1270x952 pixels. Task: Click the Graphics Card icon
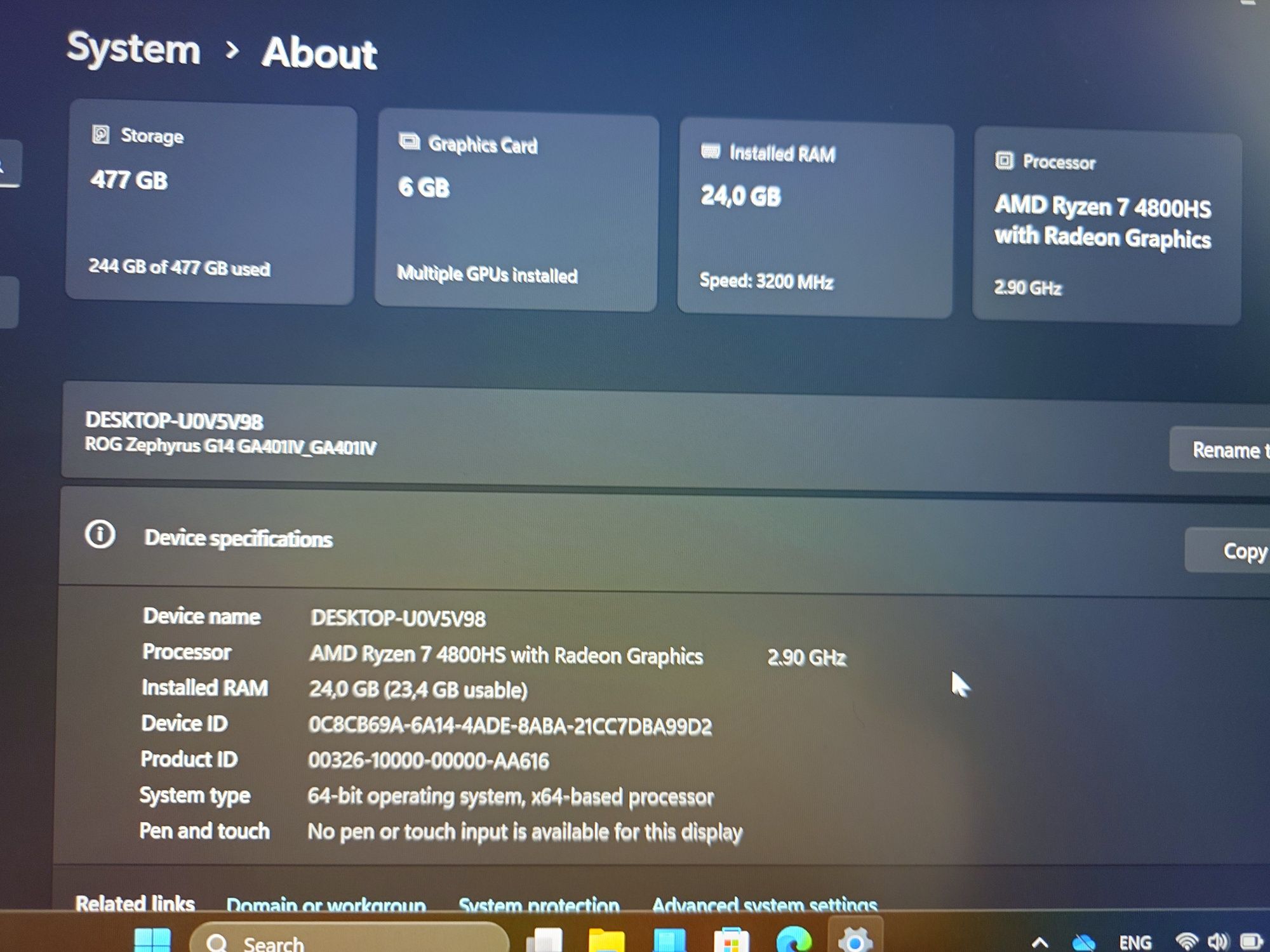410,142
